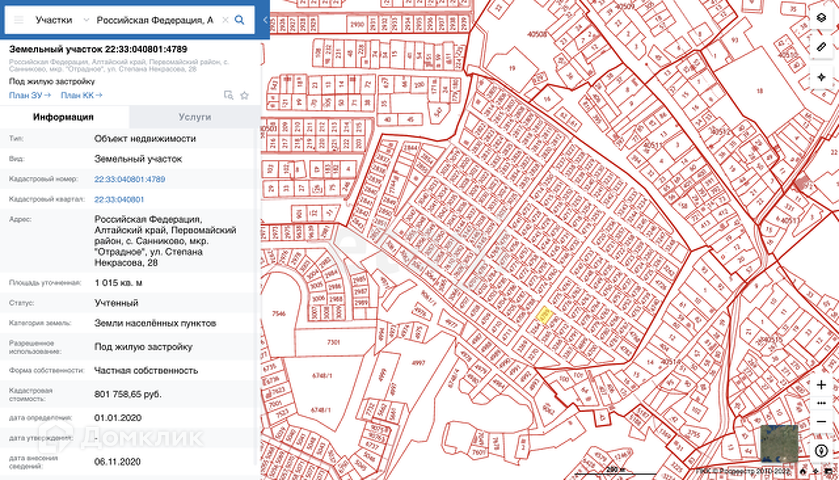
Task: Open the План ЗУ link
Action: point(30,95)
